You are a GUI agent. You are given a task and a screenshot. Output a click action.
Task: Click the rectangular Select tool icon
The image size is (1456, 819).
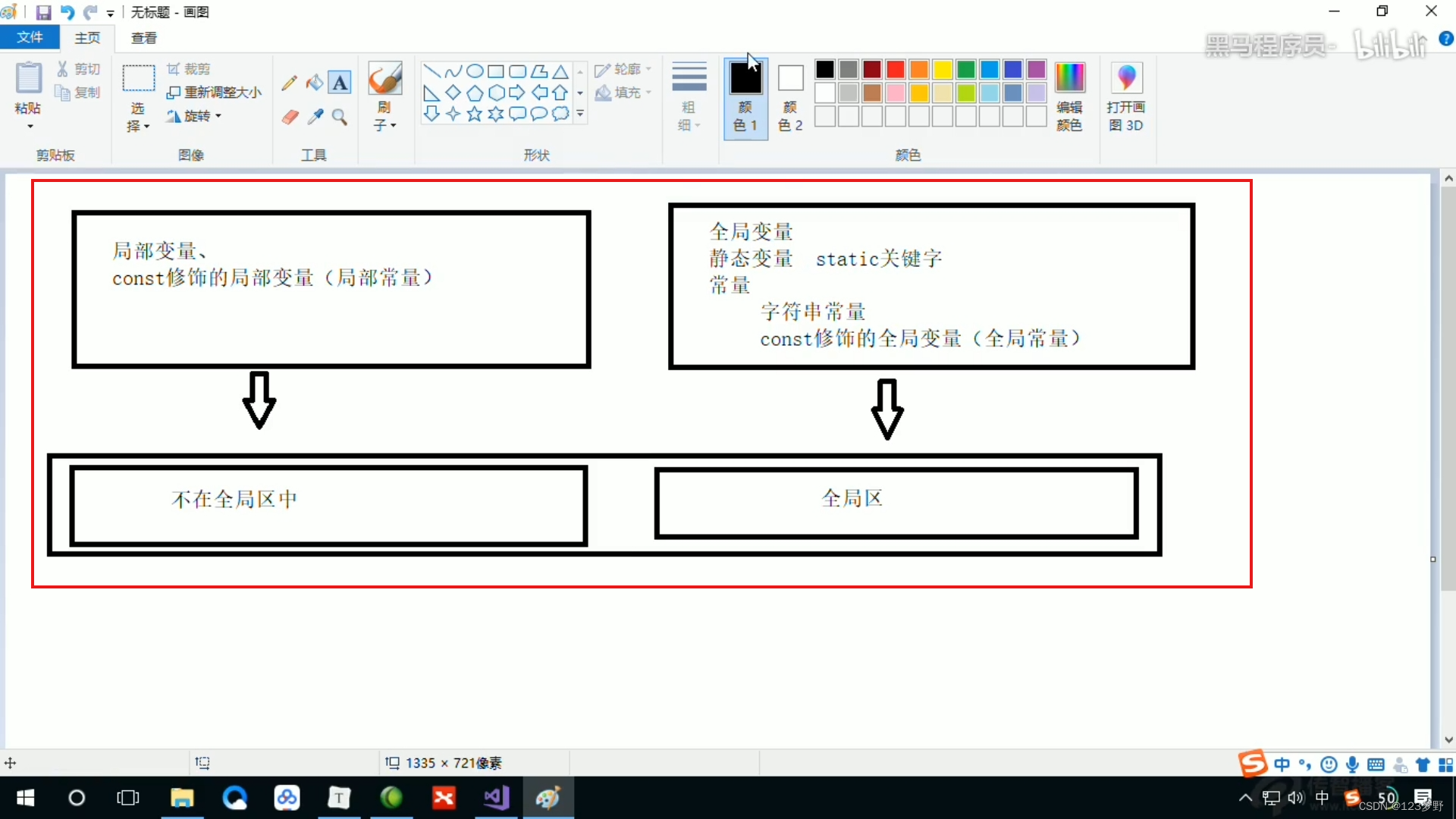click(x=139, y=79)
